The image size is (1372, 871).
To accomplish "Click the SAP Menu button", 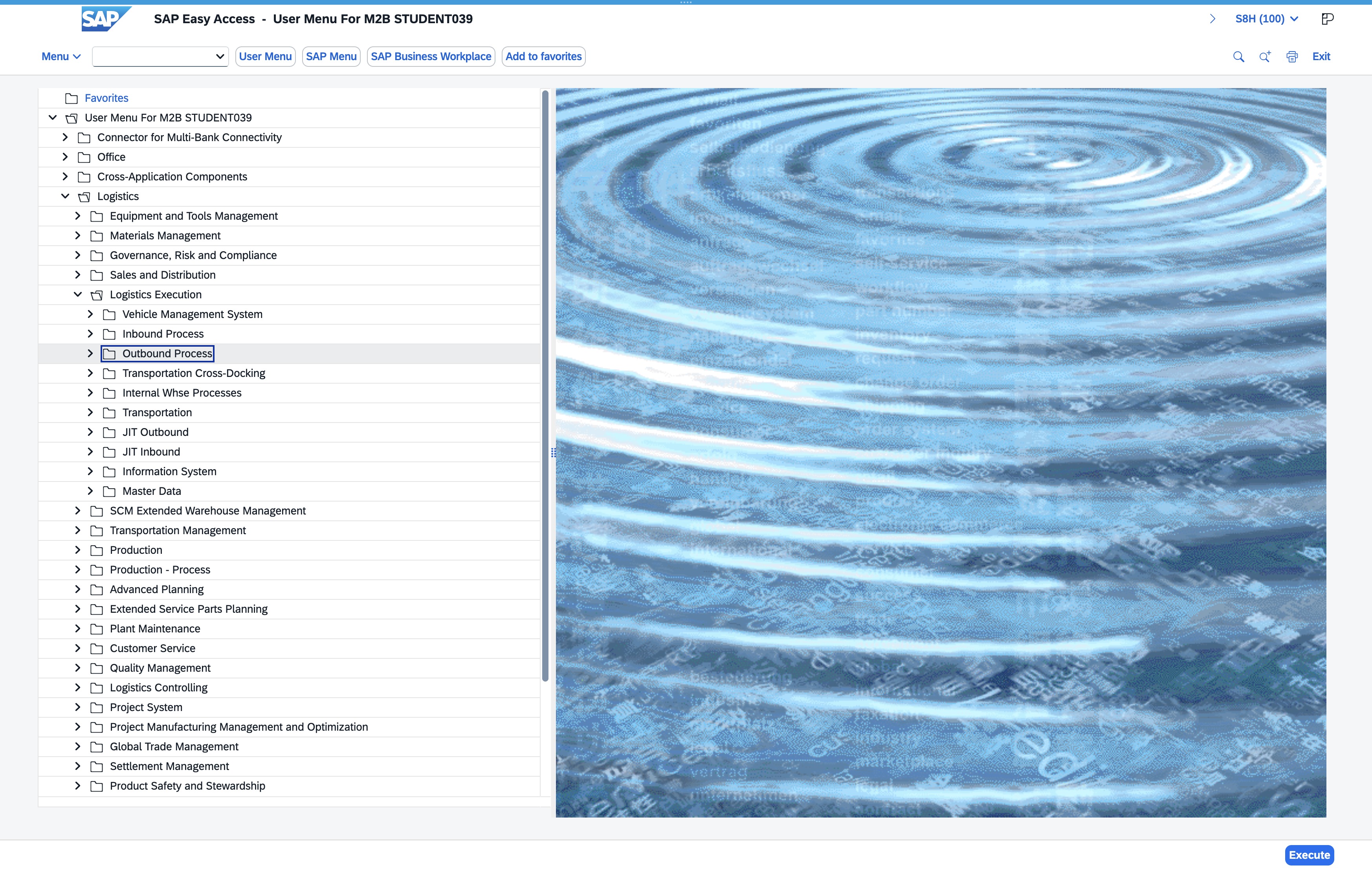I will pos(331,57).
